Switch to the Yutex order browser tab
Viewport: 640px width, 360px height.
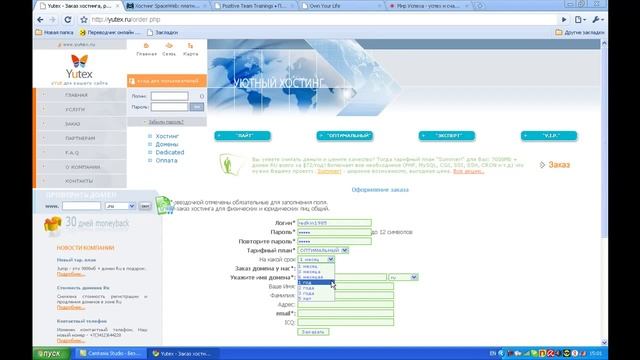[78, 6]
